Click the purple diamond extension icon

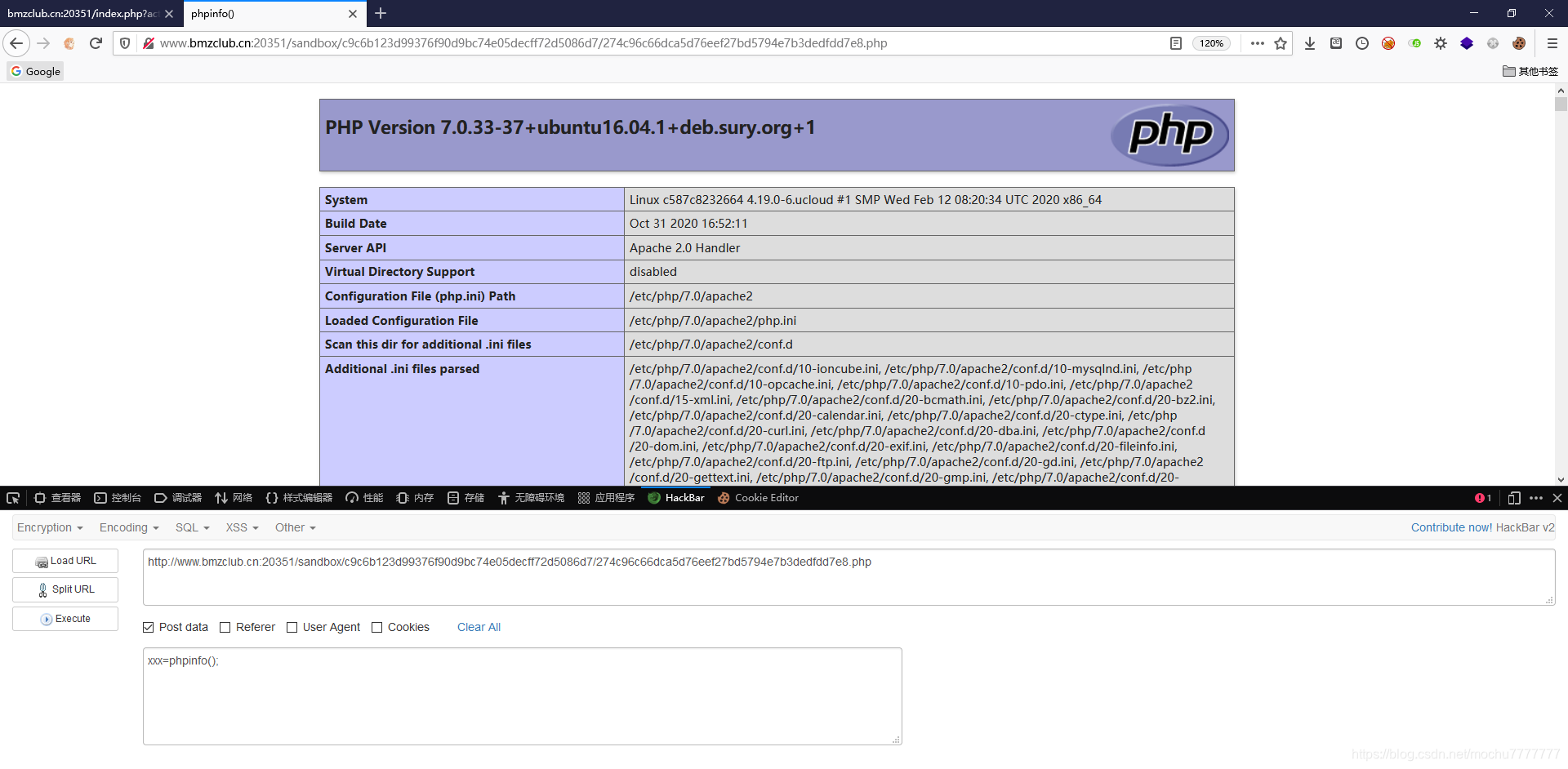pyautogui.click(x=1467, y=43)
